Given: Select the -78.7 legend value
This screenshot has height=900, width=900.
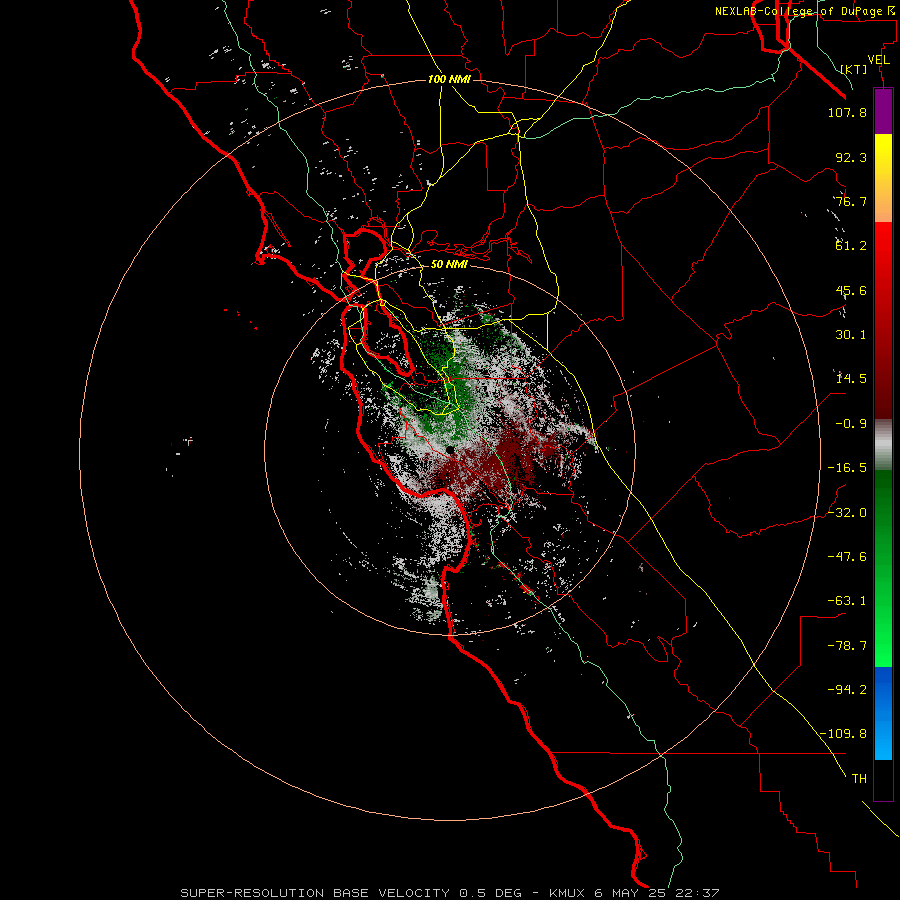Looking at the screenshot, I should [847, 646].
